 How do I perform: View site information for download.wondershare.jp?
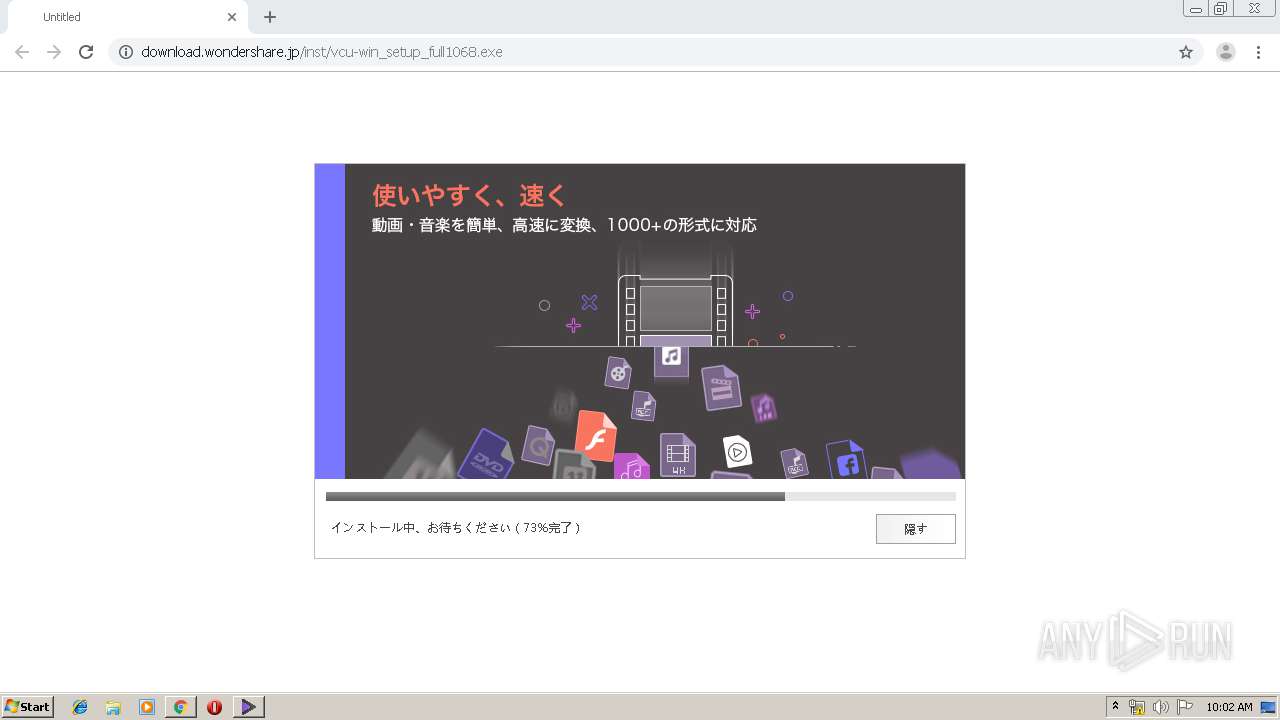click(x=126, y=52)
